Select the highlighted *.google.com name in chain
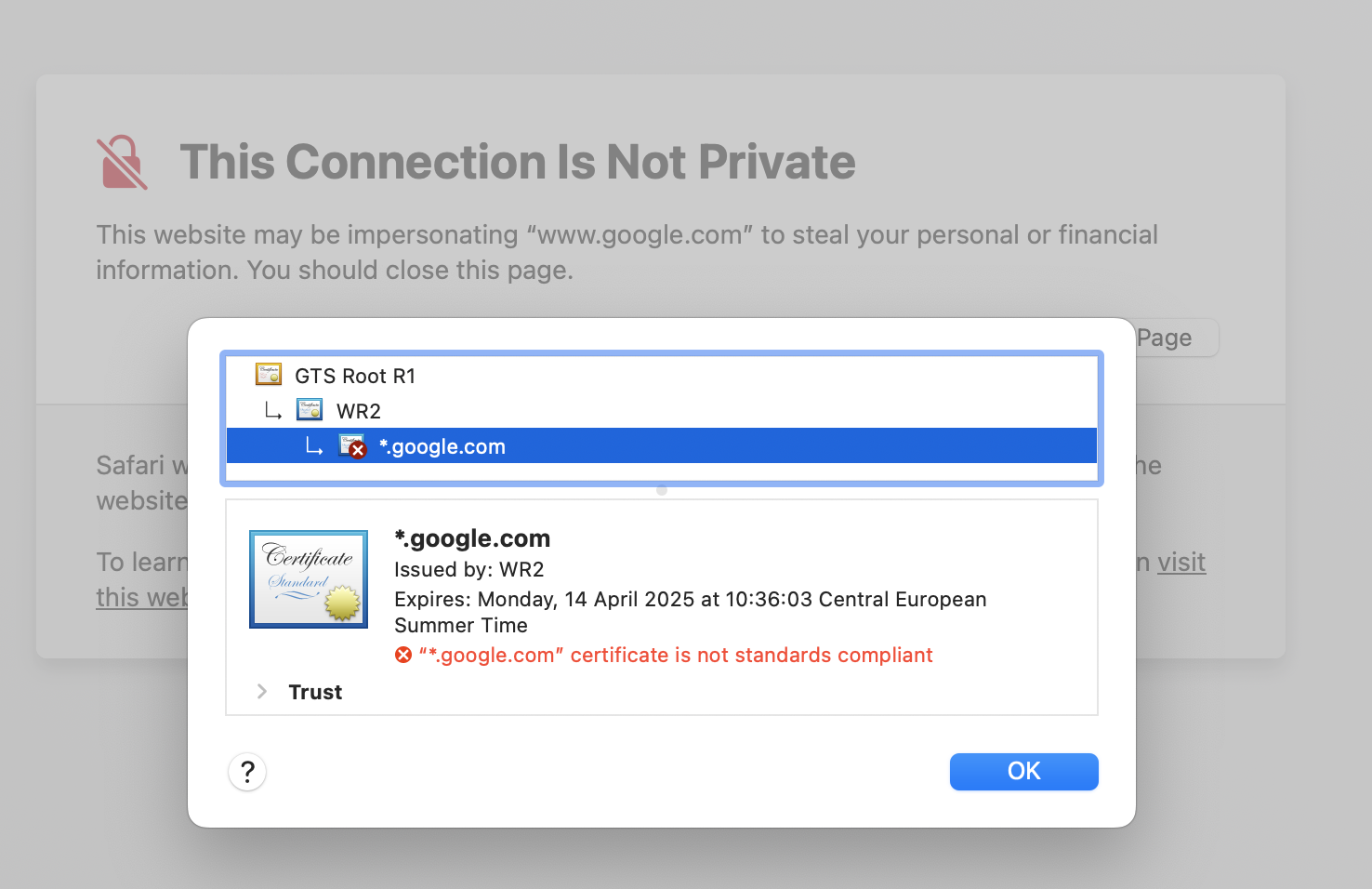The height and width of the screenshot is (889, 1372). tap(442, 446)
